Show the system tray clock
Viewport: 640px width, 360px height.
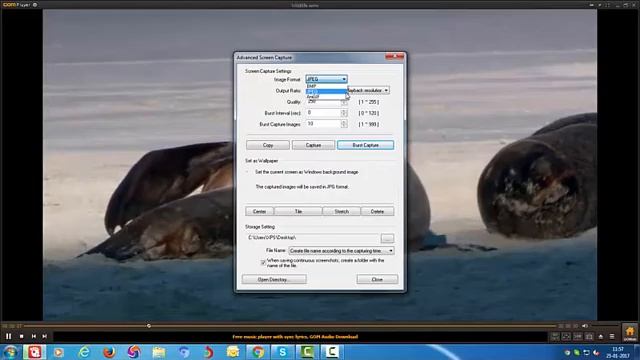[618, 352]
